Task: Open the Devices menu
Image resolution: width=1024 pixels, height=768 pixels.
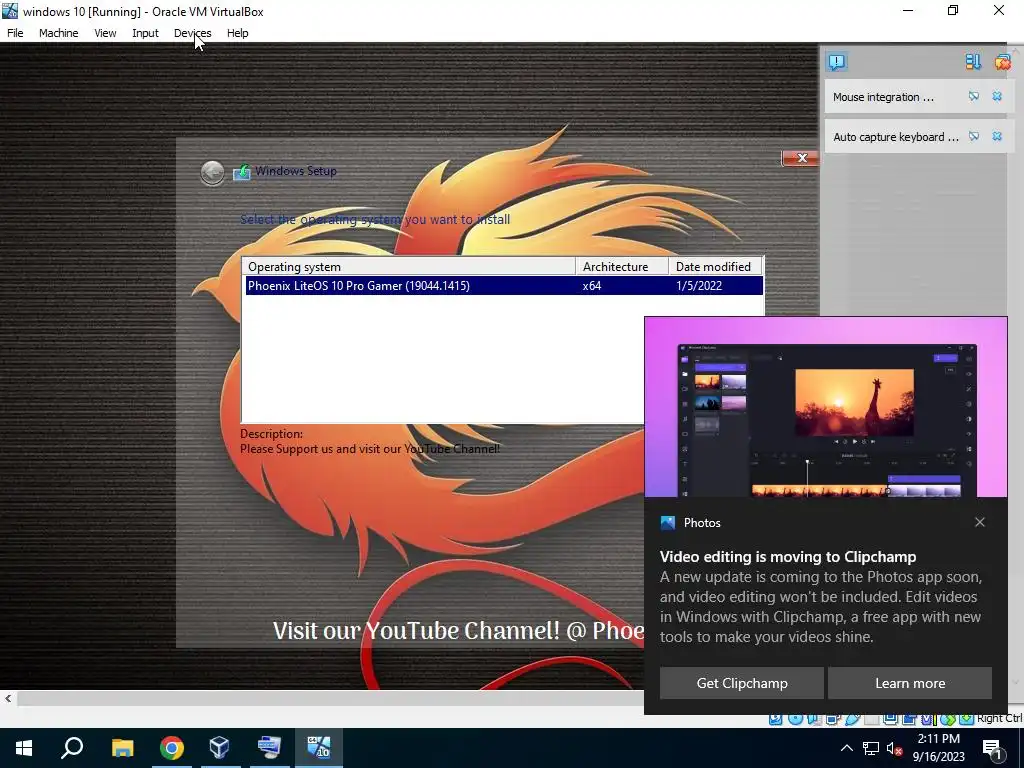Action: click(x=192, y=33)
